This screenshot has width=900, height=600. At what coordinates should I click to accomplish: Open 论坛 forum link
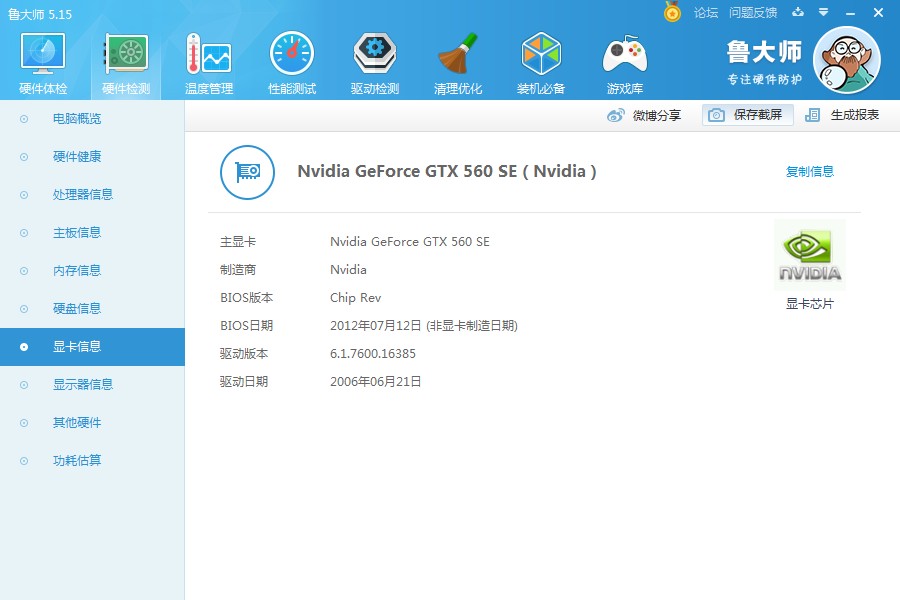pyautogui.click(x=706, y=13)
